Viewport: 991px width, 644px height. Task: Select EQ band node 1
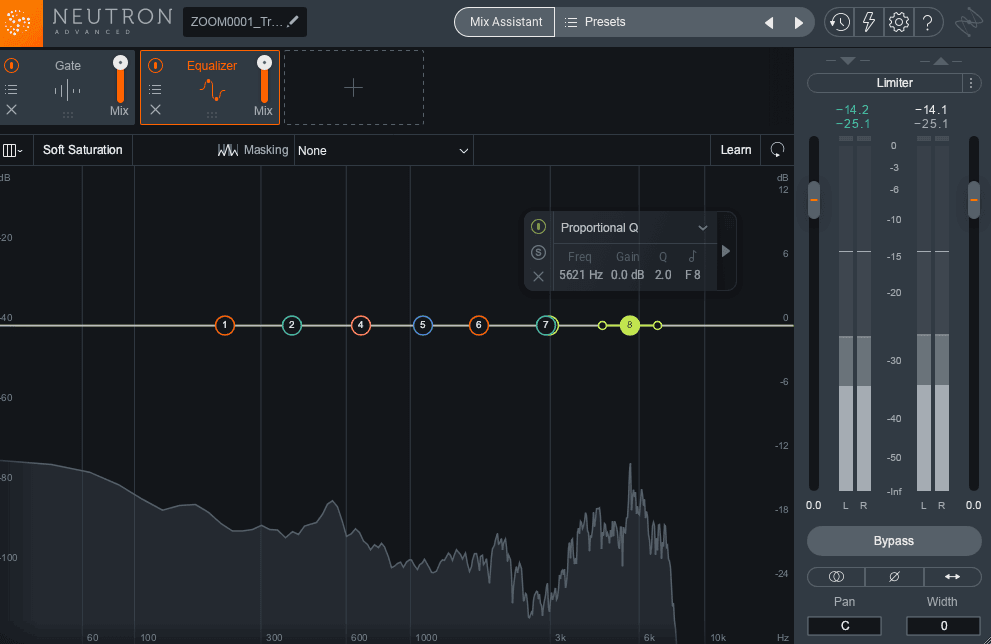click(224, 325)
